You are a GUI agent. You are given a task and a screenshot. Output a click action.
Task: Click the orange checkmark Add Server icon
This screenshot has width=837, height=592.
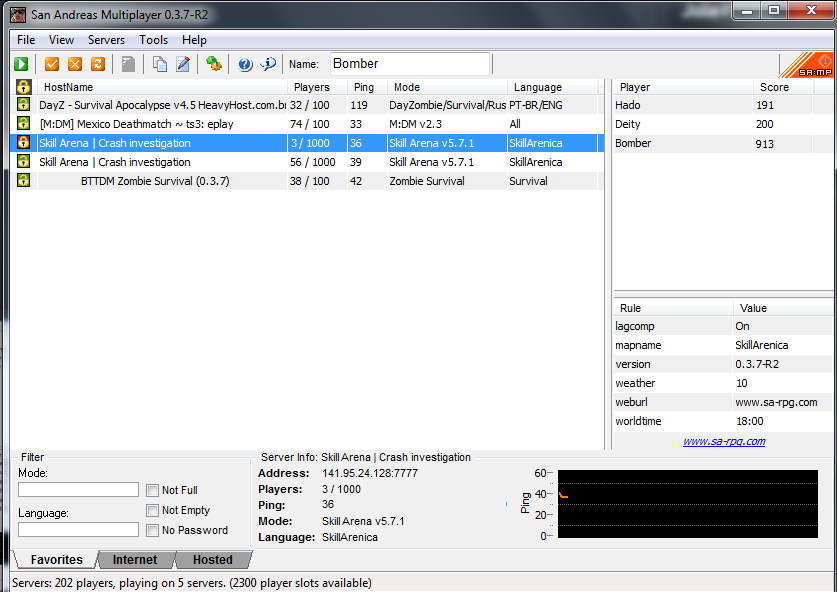pos(52,64)
